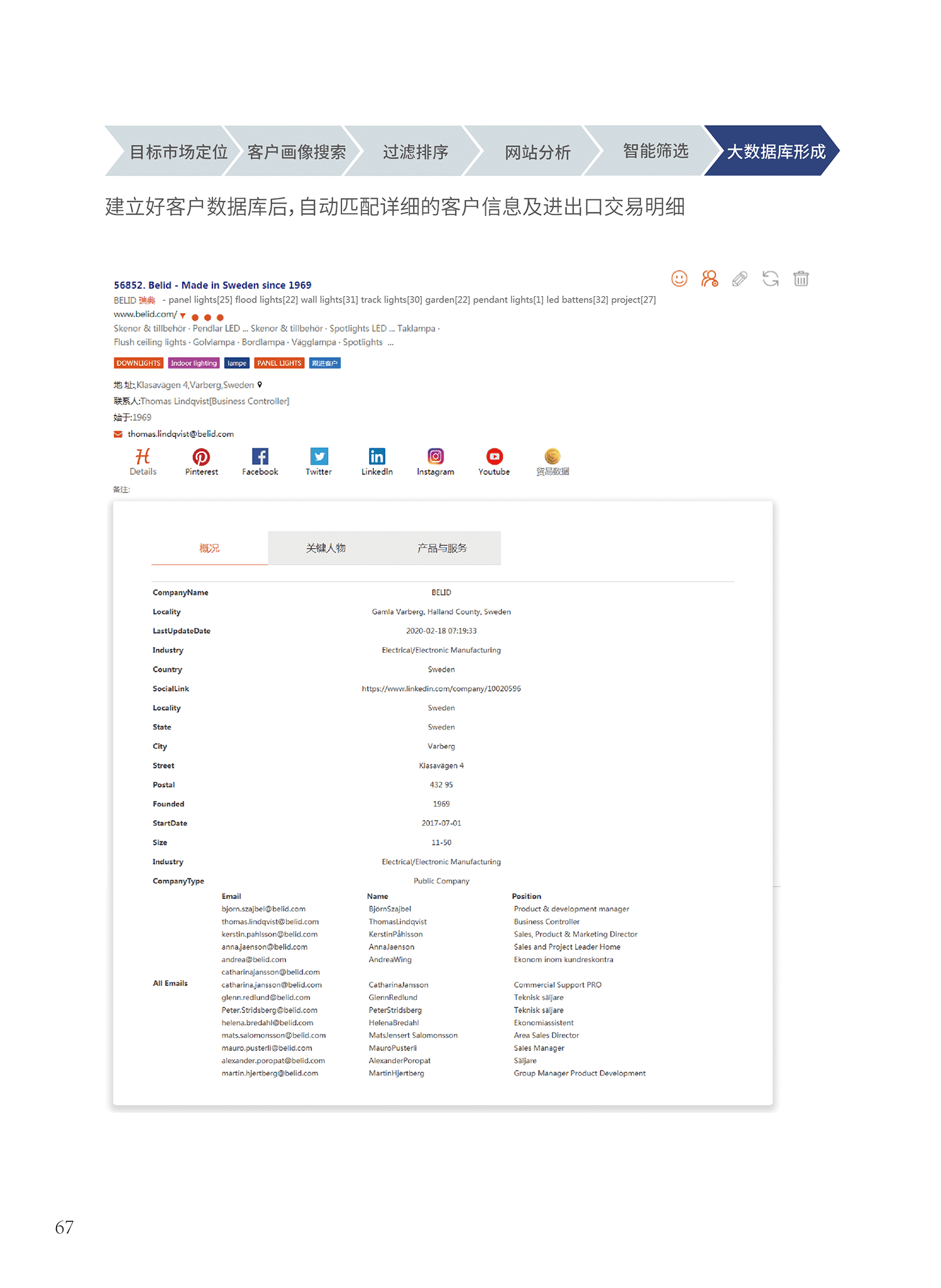Viewport: 941px width, 1288px height.
Task: Click contact Thomas Lindqvist[Business Controller]
Action: [214, 401]
